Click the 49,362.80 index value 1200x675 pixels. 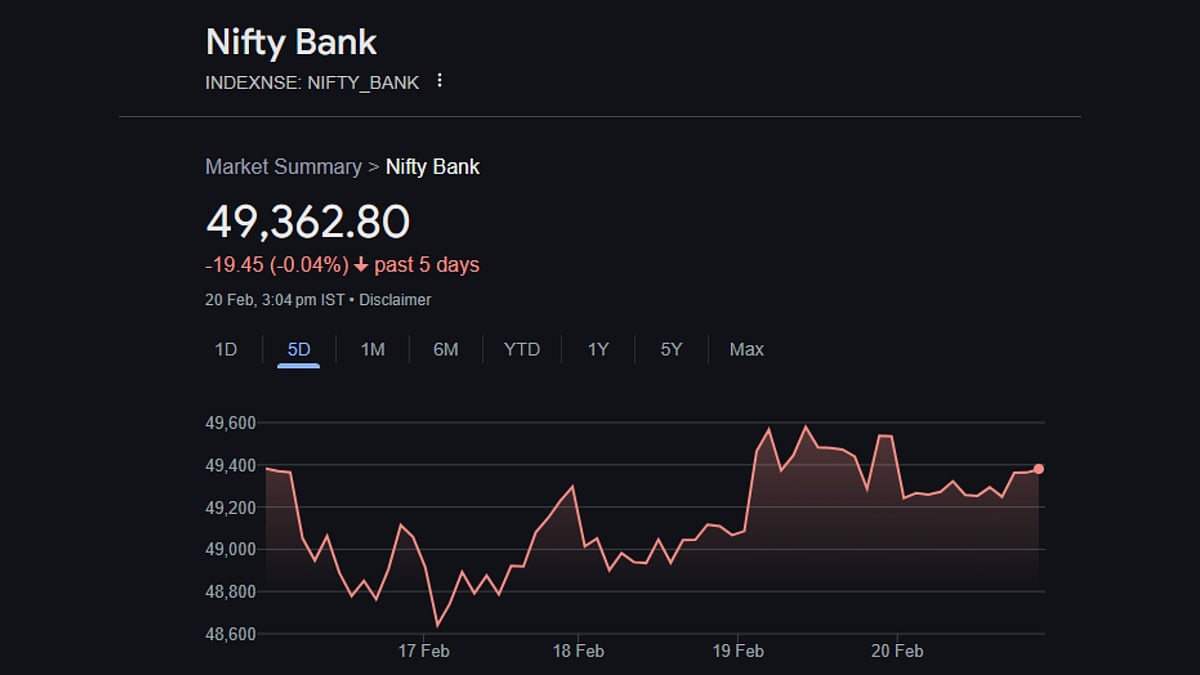pyautogui.click(x=307, y=222)
